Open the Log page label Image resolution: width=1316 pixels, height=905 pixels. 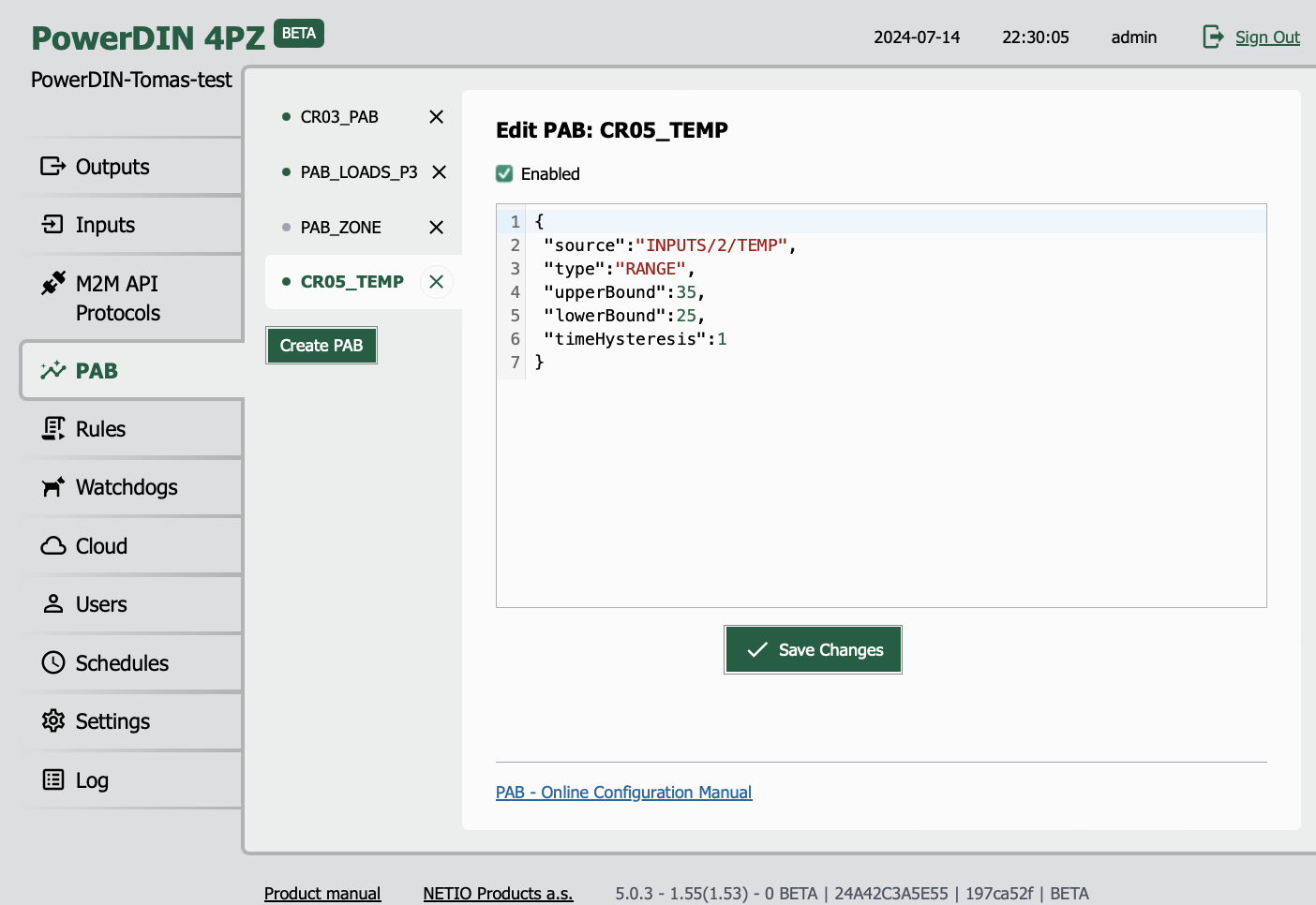point(92,780)
